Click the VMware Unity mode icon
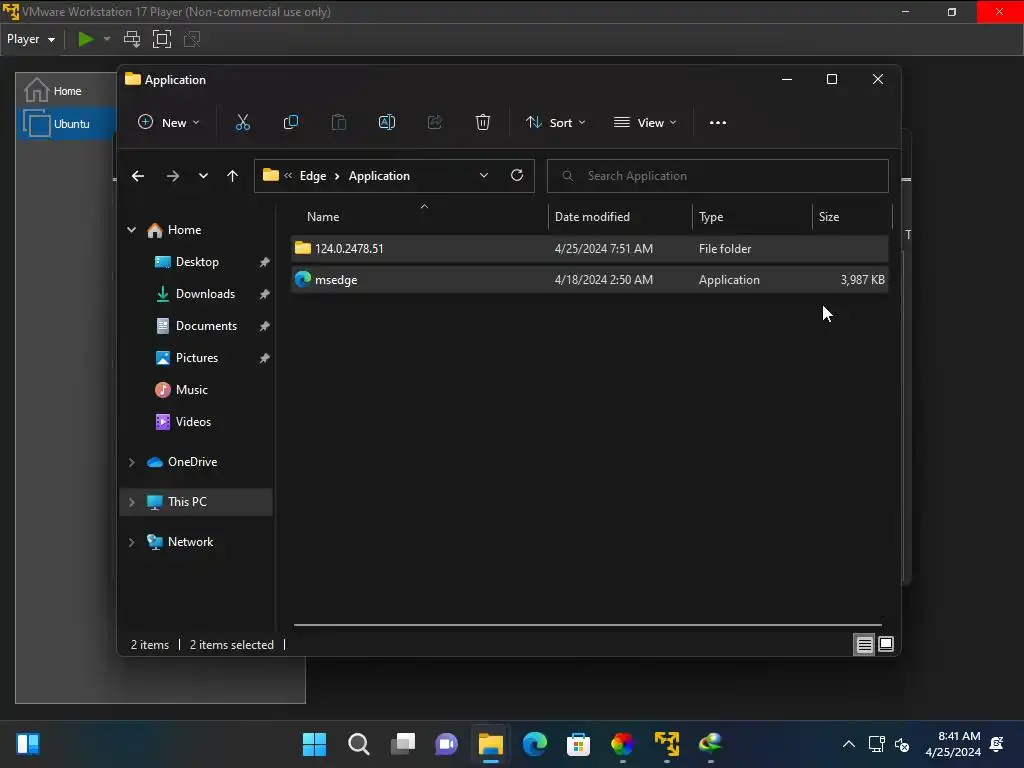1024x768 pixels. [x=192, y=39]
